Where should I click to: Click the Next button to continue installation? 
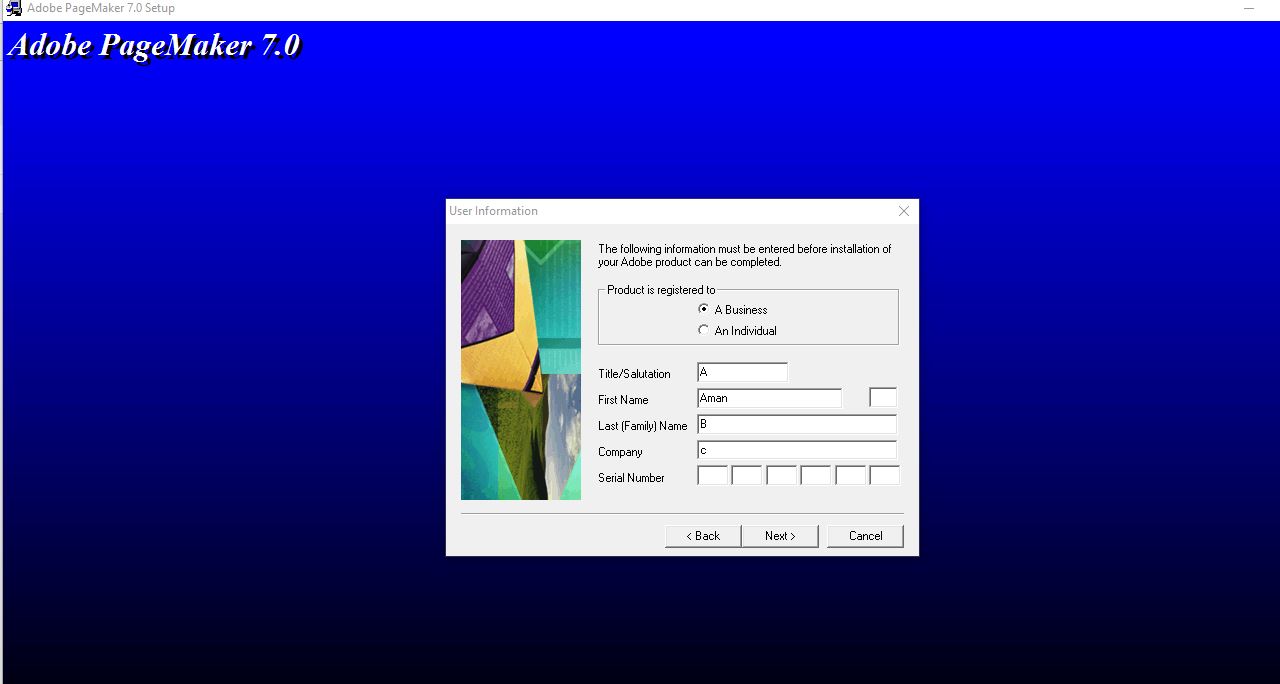pyautogui.click(x=780, y=535)
